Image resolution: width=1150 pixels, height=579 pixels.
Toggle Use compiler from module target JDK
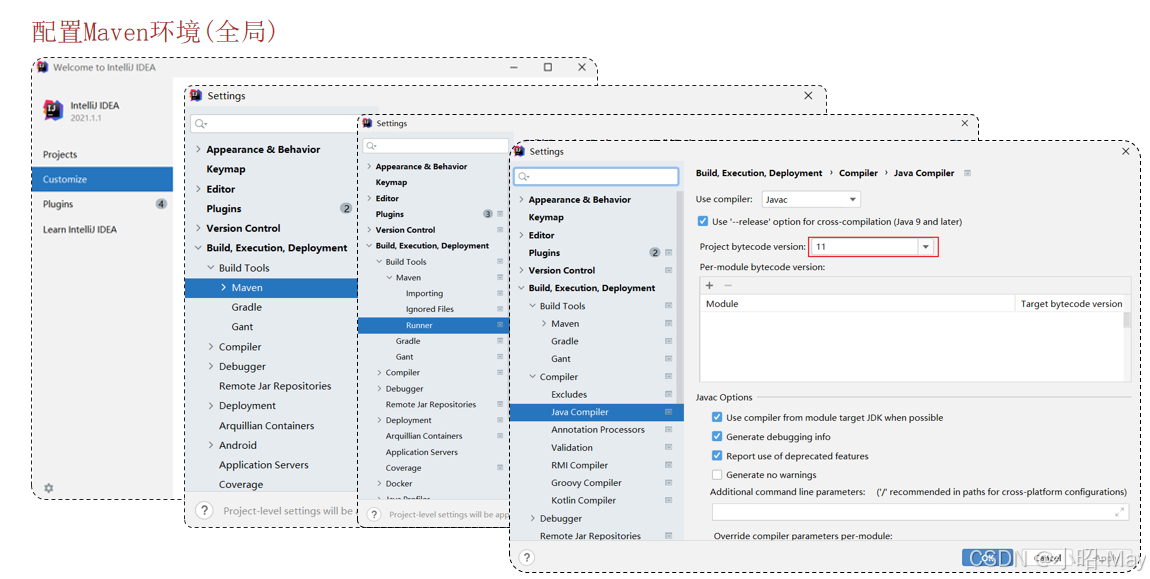pyautogui.click(x=717, y=417)
